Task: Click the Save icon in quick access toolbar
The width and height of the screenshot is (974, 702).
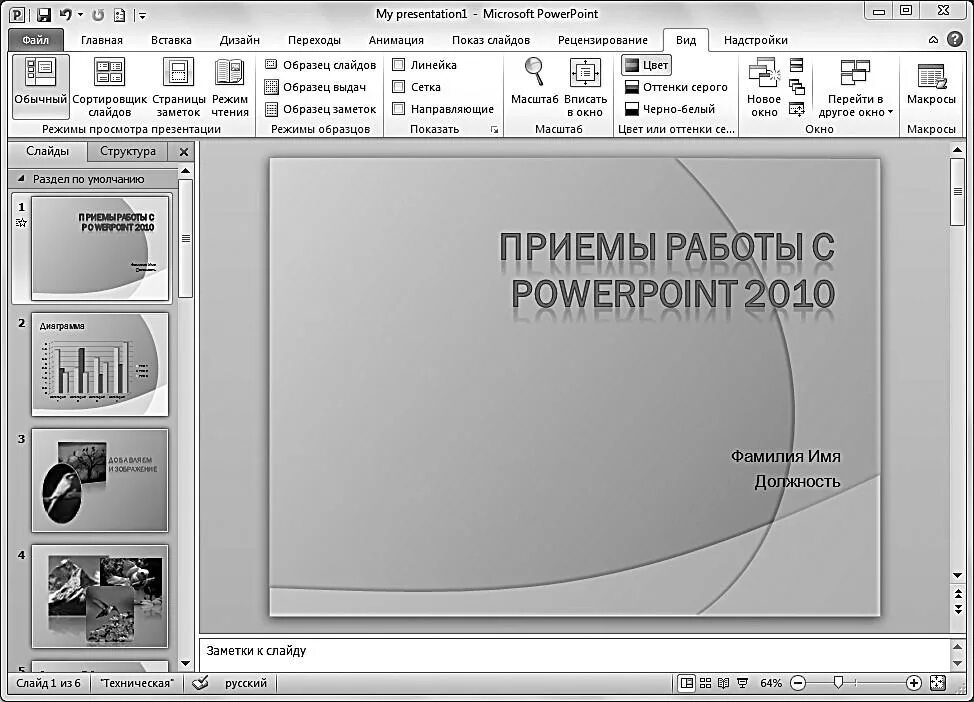Action: click(43, 14)
